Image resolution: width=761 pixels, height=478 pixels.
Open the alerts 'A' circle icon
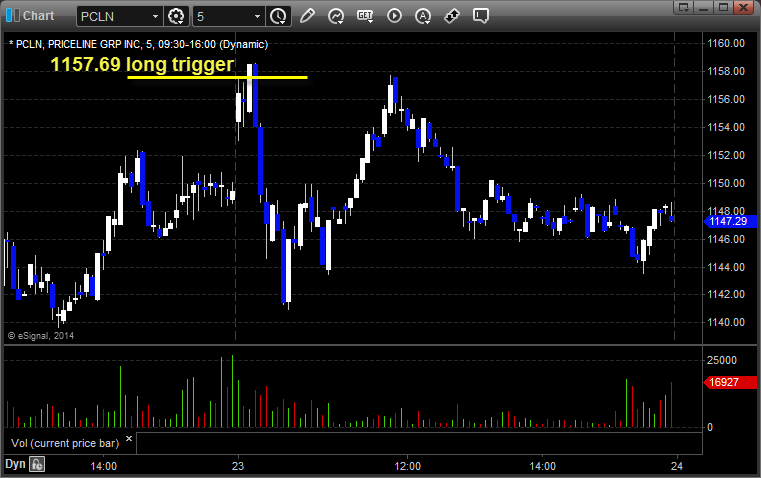point(423,16)
